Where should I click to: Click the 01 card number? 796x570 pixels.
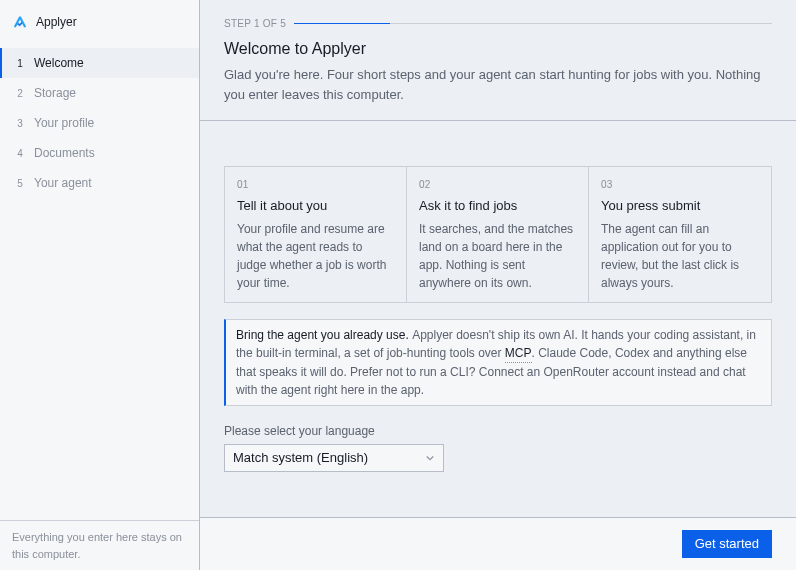tap(242, 184)
